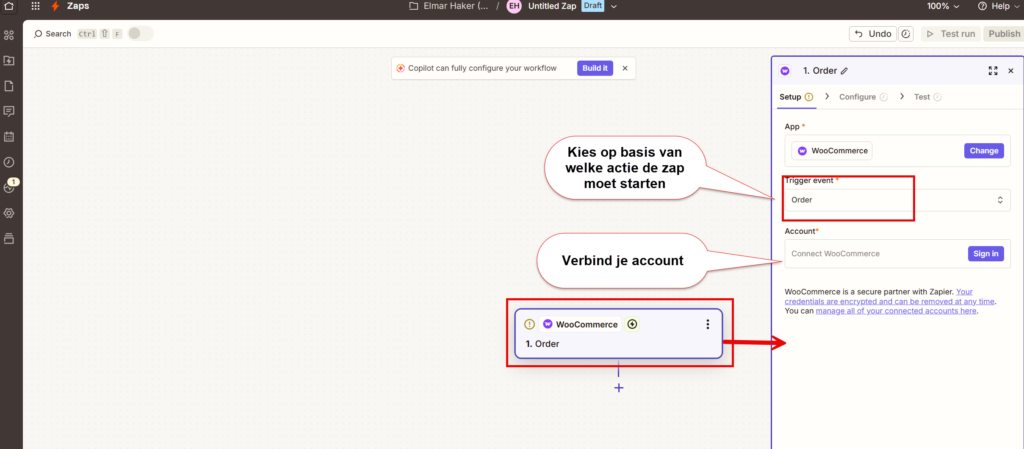Click the Untitled Zap title
The width and height of the screenshot is (1024, 449).
(x=551, y=6)
